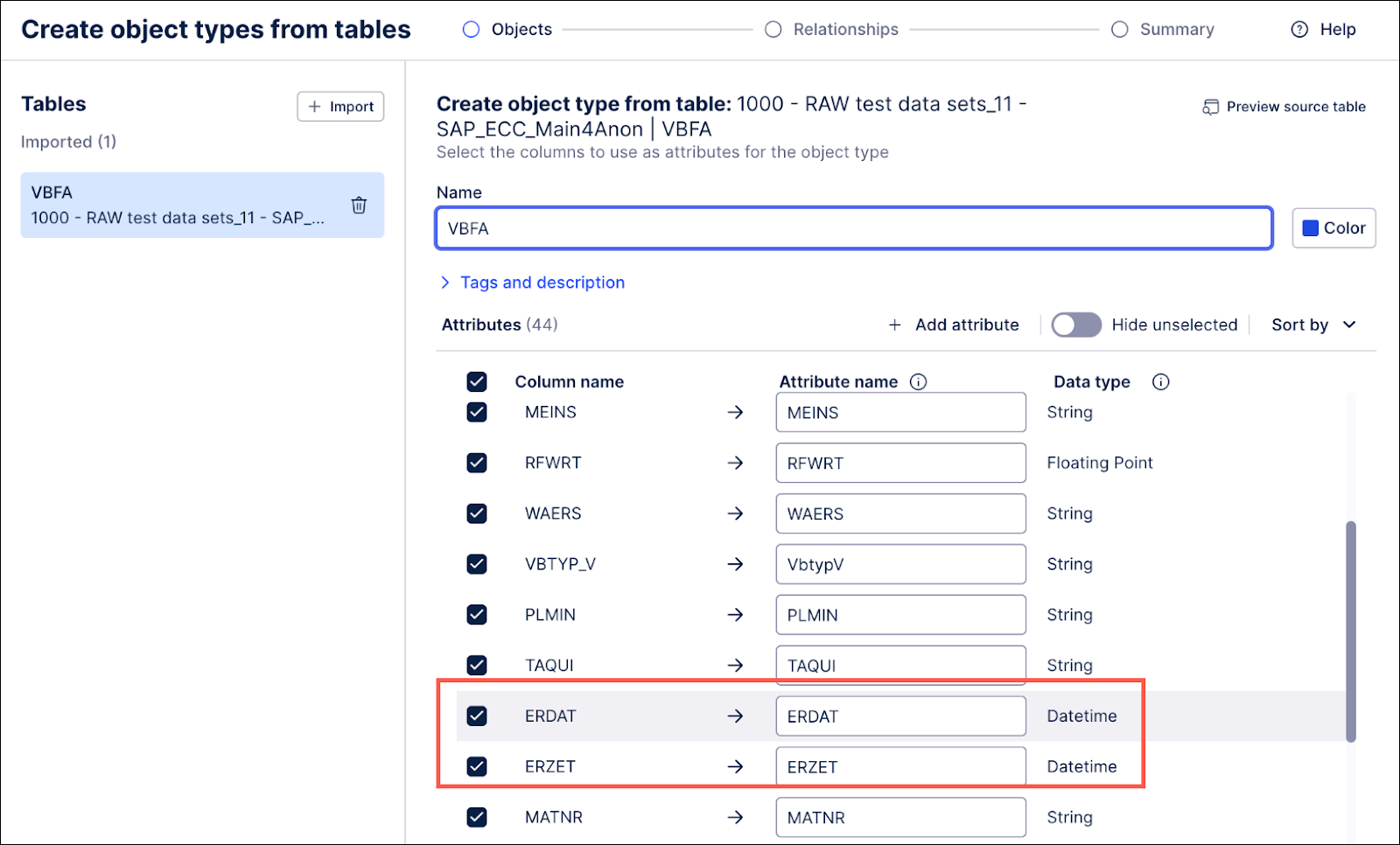This screenshot has height=845, width=1400.
Task: Click the Floating Point data type text
Action: coord(1100,463)
